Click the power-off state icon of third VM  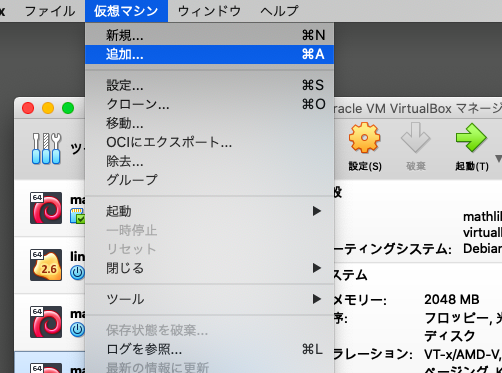pyautogui.click(x=77, y=330)
